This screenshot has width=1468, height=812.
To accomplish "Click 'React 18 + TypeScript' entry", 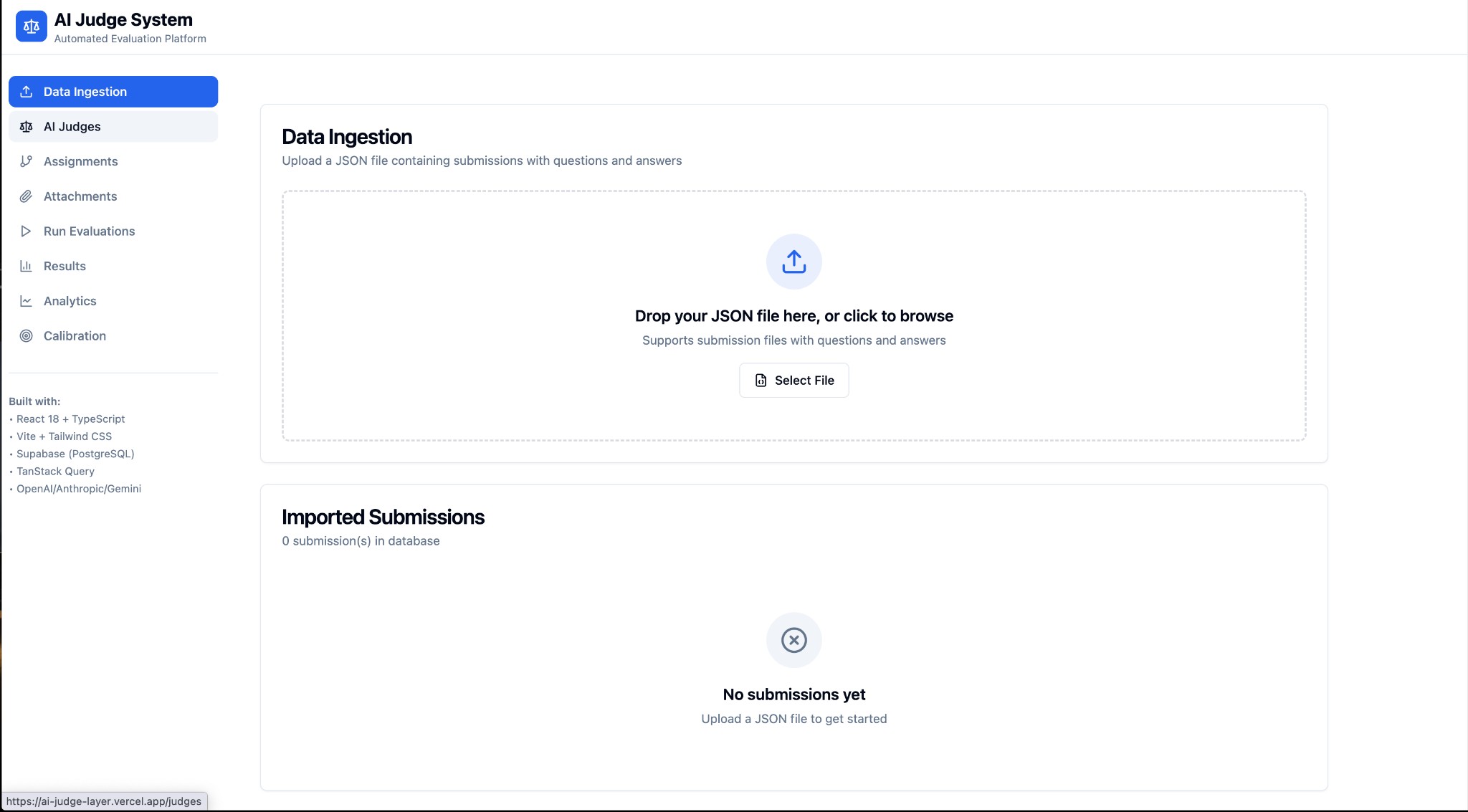I will [71, 419].
